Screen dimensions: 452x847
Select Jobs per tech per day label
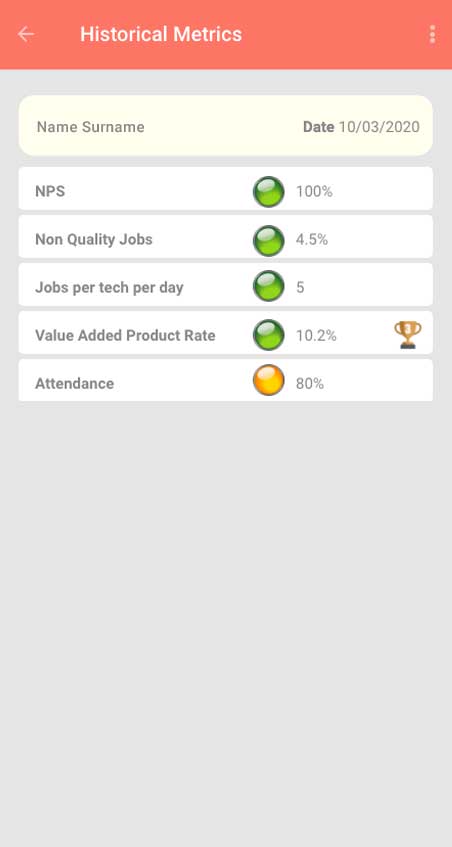pyautogui.click(x=109, y=287)
